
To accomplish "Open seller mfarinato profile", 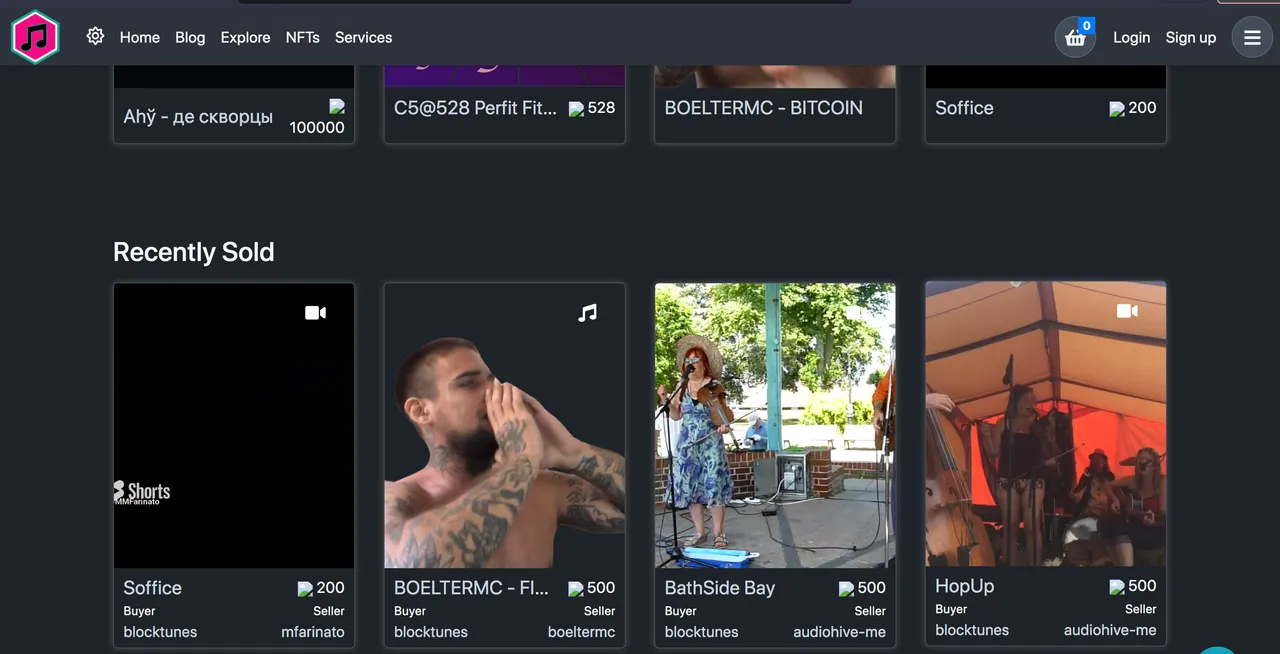I will pos(313,632).
